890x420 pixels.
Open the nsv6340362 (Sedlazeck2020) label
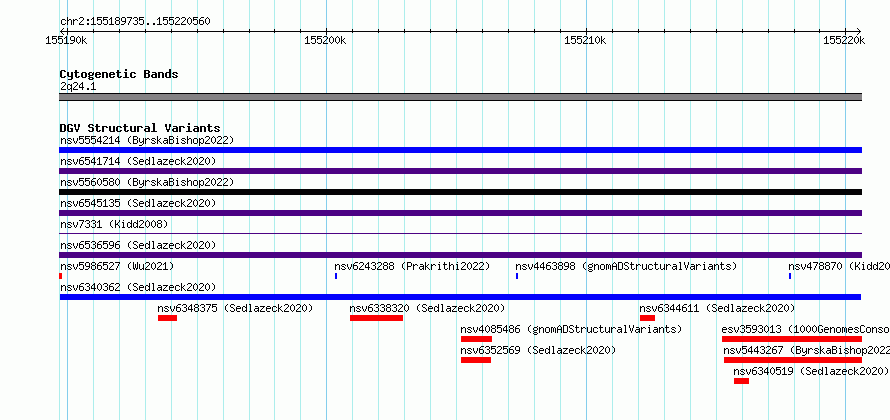(138, 287)
